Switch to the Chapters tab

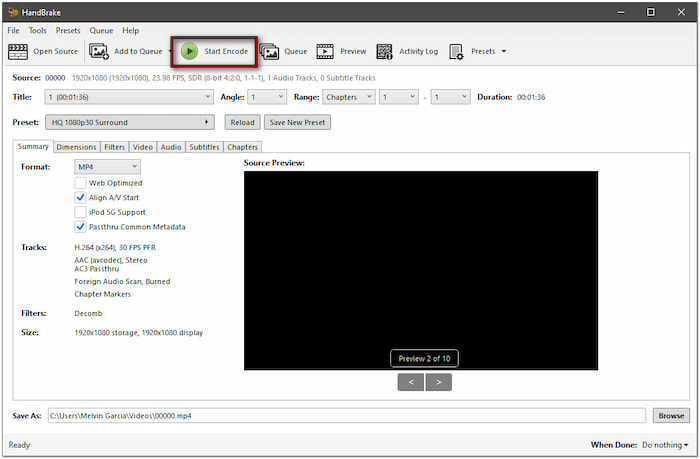tap(242, 147)
